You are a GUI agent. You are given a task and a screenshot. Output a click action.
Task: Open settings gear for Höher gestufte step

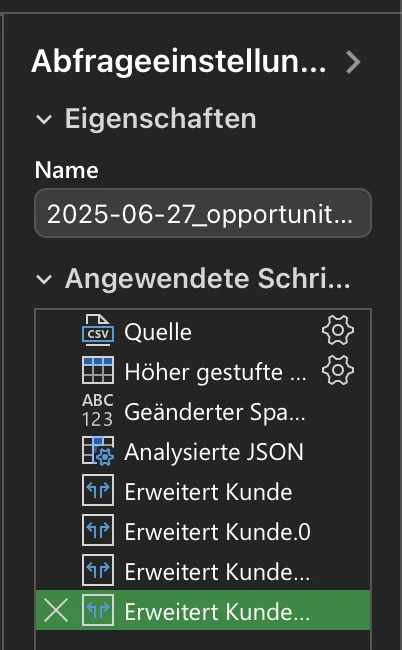click(338, 370)
